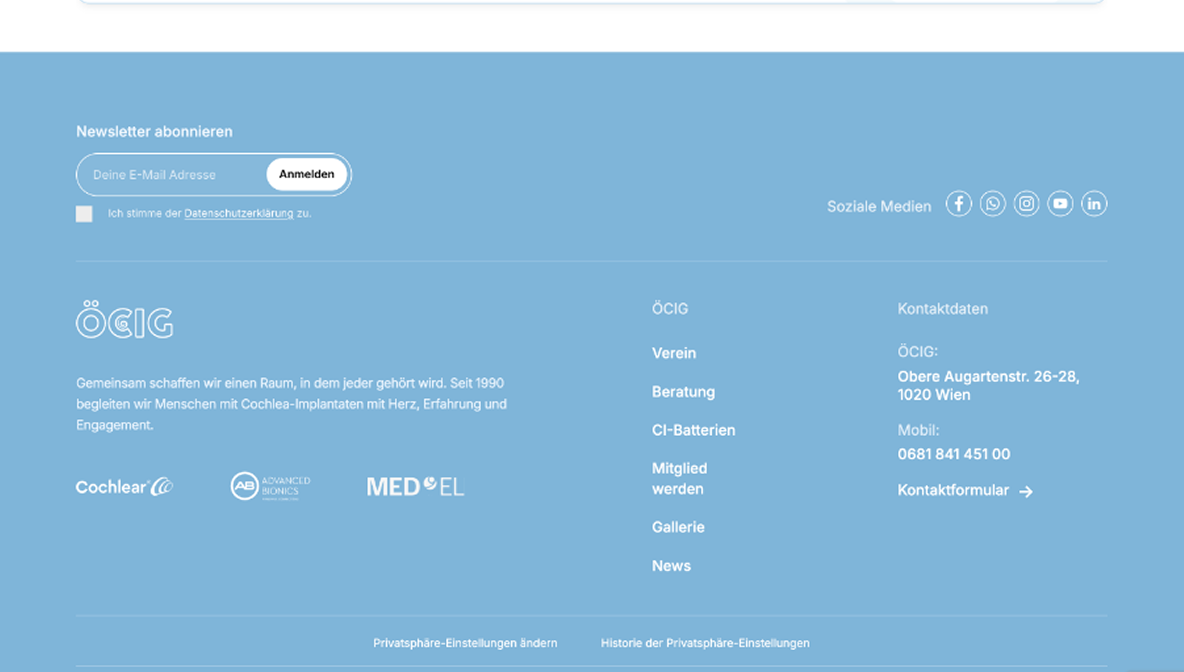Open the Verein footer link
Image resolution: width=1184 pixels, height=672 pixels.
(x=674, y=353)
